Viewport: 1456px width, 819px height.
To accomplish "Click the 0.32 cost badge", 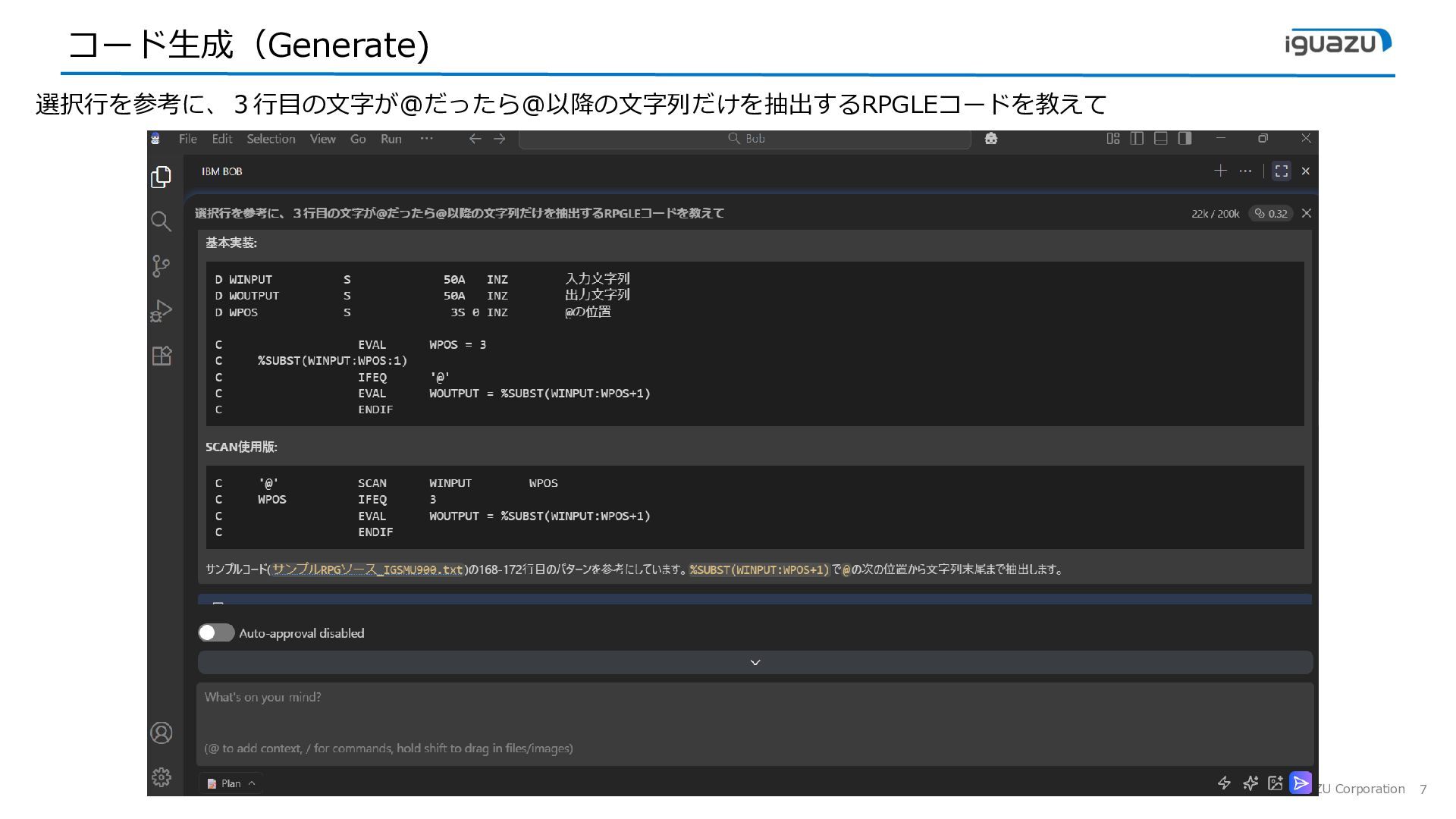I will pos(1271,214).
